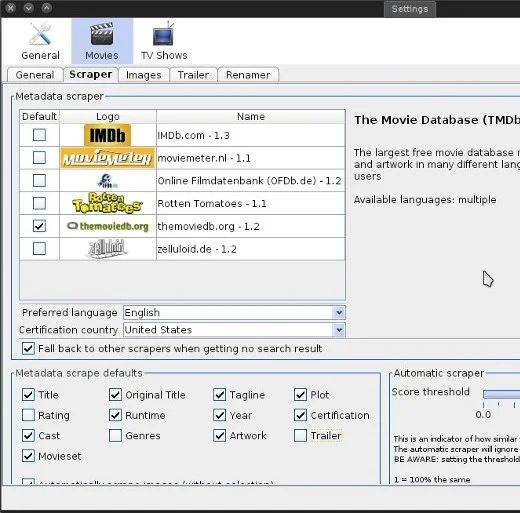Click the themoviedb.org logo
520x513 pixels.
point(107,226)
